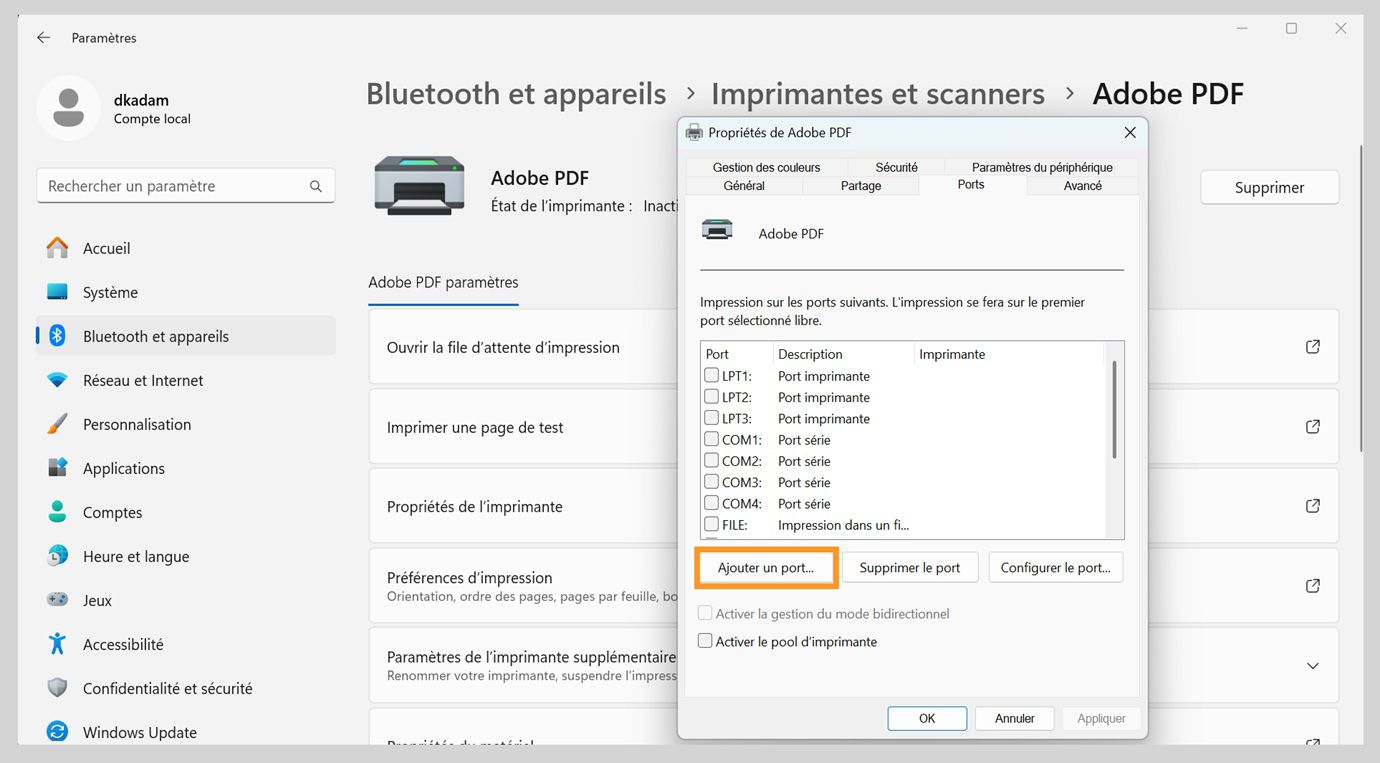Switch to the Avancé tab
1380x763 pixels.
click(x=1081, y=185)
